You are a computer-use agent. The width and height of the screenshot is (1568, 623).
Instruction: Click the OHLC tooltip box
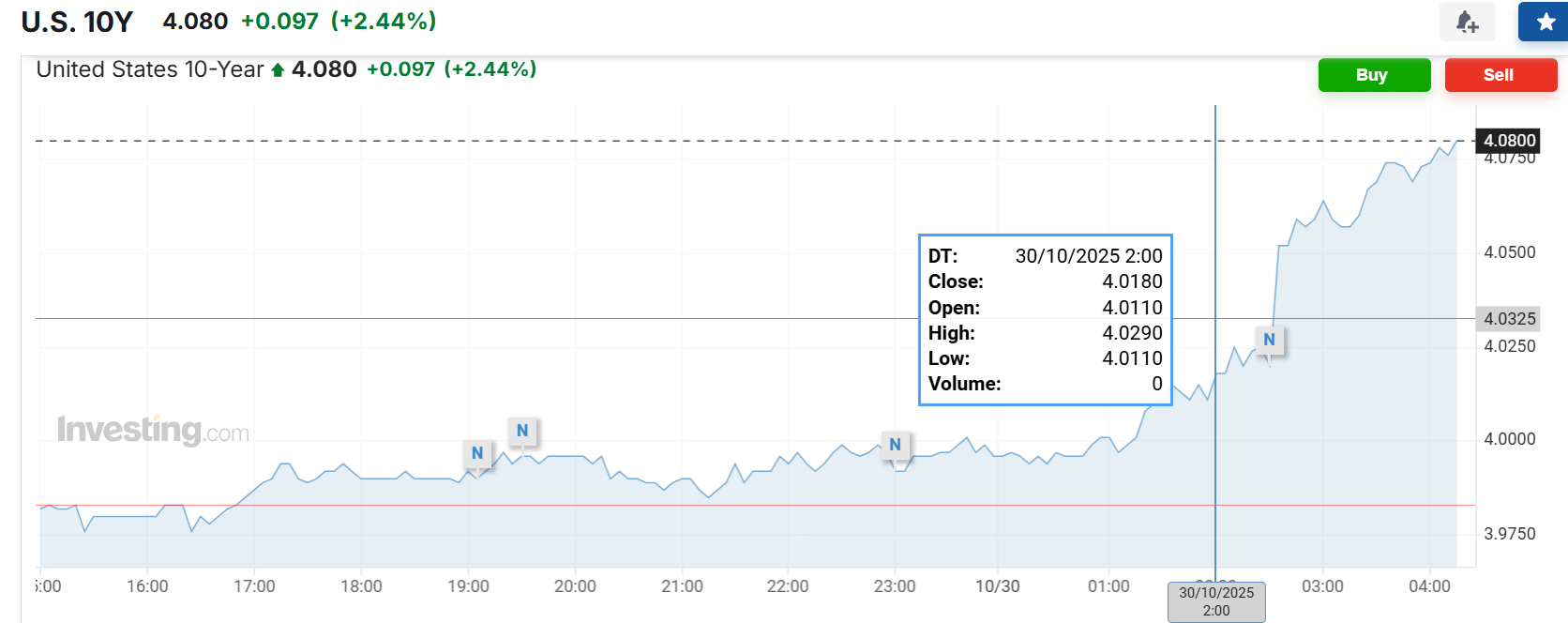(1045, 320)
